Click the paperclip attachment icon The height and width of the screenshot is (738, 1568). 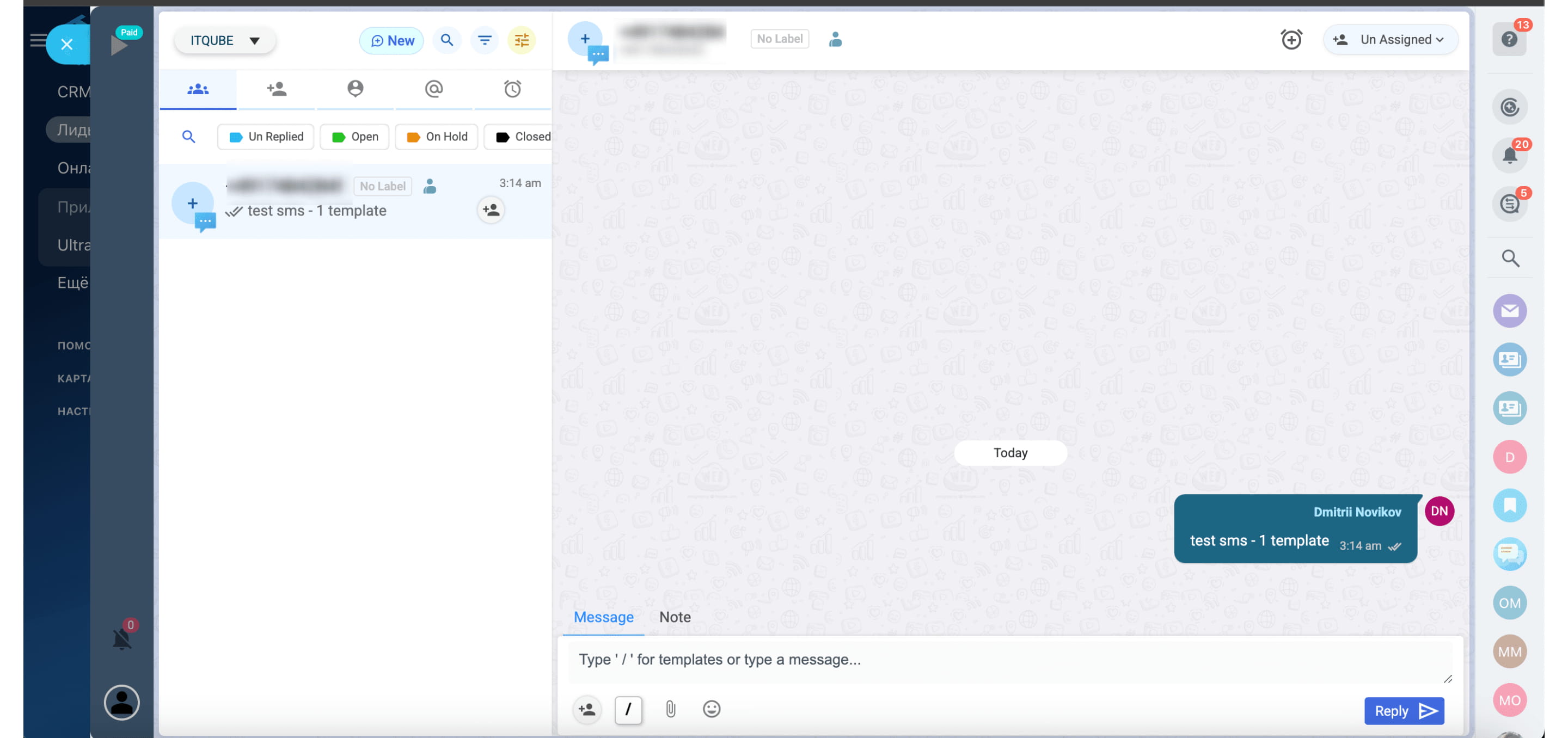[x=670, y=709]
